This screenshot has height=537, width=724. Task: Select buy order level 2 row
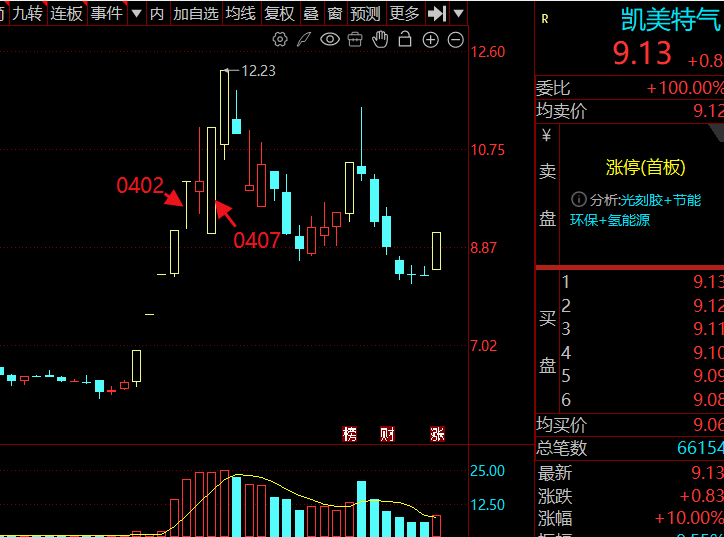(642, 305)
